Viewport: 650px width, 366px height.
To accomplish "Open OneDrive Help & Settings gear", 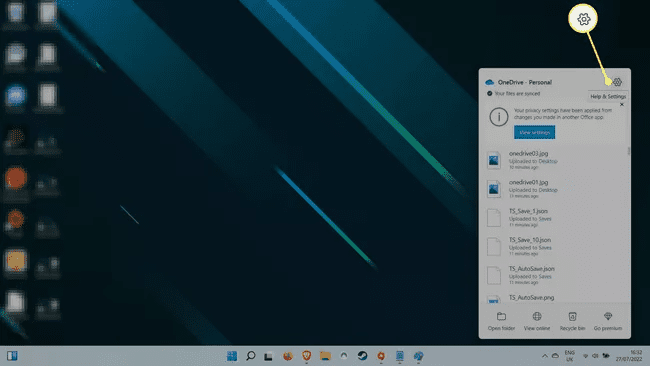I will click(617, 82).
